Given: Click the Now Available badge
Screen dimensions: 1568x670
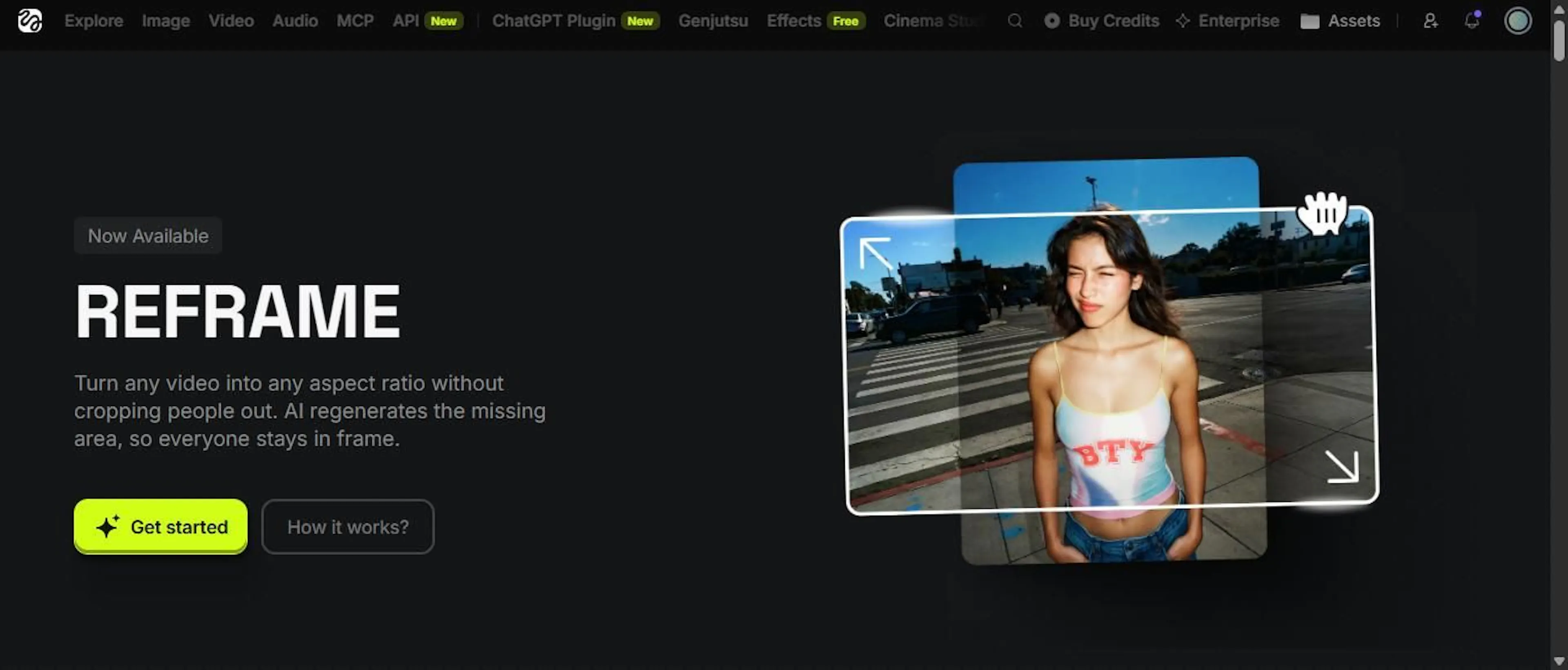Looking at the screenshot, I should (x=148, y=235).
